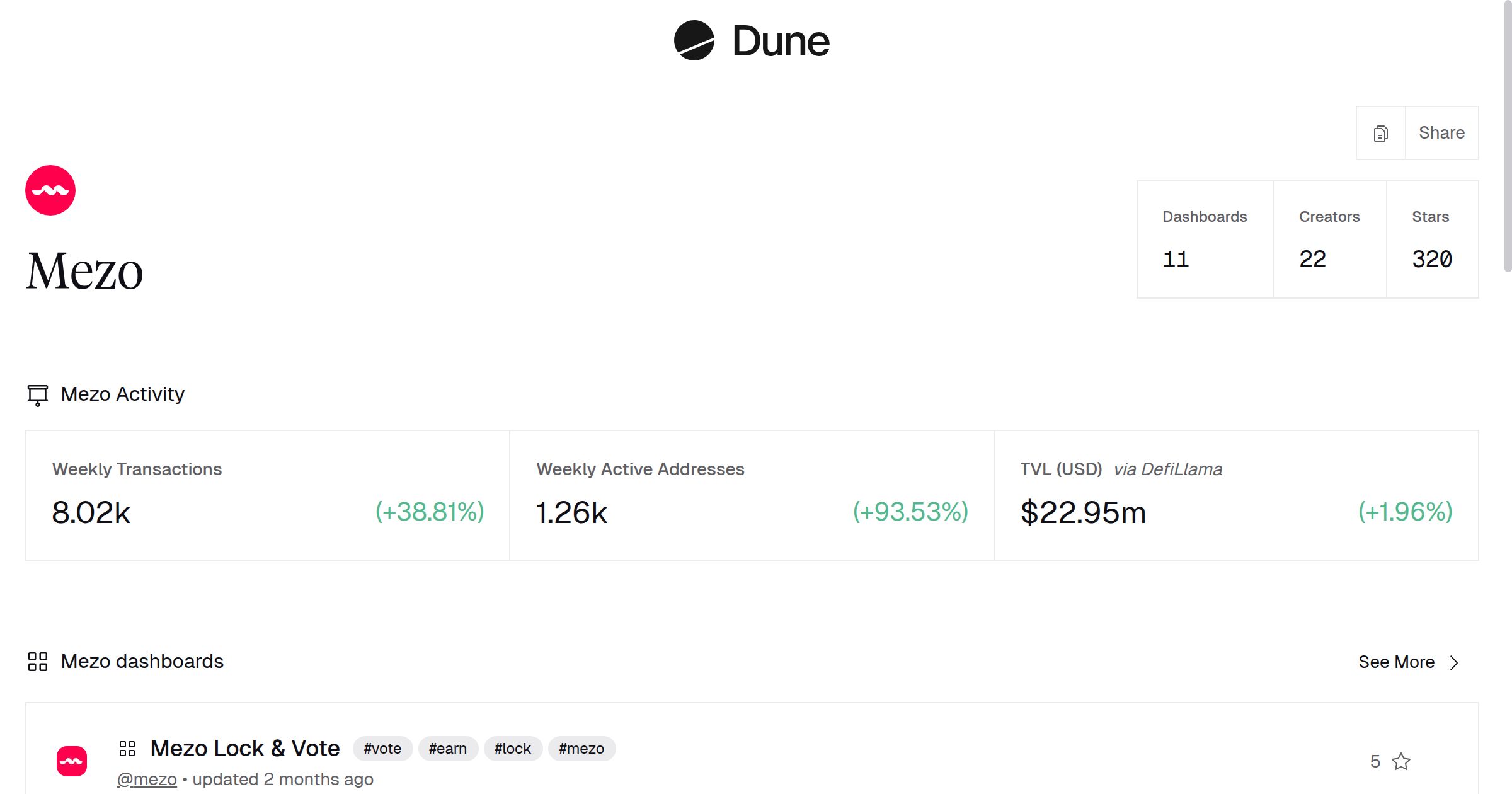The width and height of the screenshot is (1512, 794).
Task: Select the #vote tag
Action: pos(382,749)
